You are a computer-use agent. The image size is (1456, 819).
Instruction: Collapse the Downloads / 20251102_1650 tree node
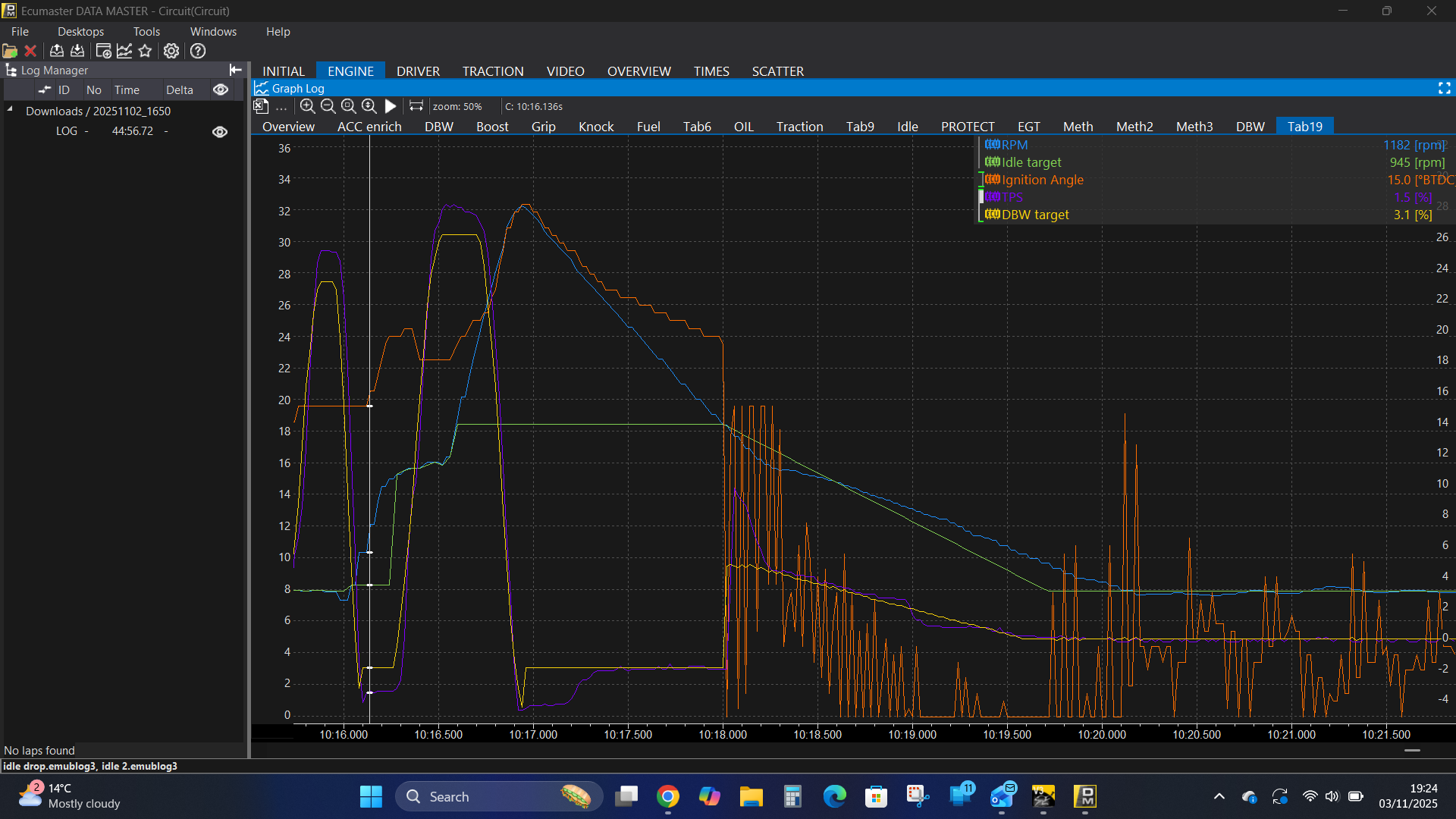[x=11, y=110]
